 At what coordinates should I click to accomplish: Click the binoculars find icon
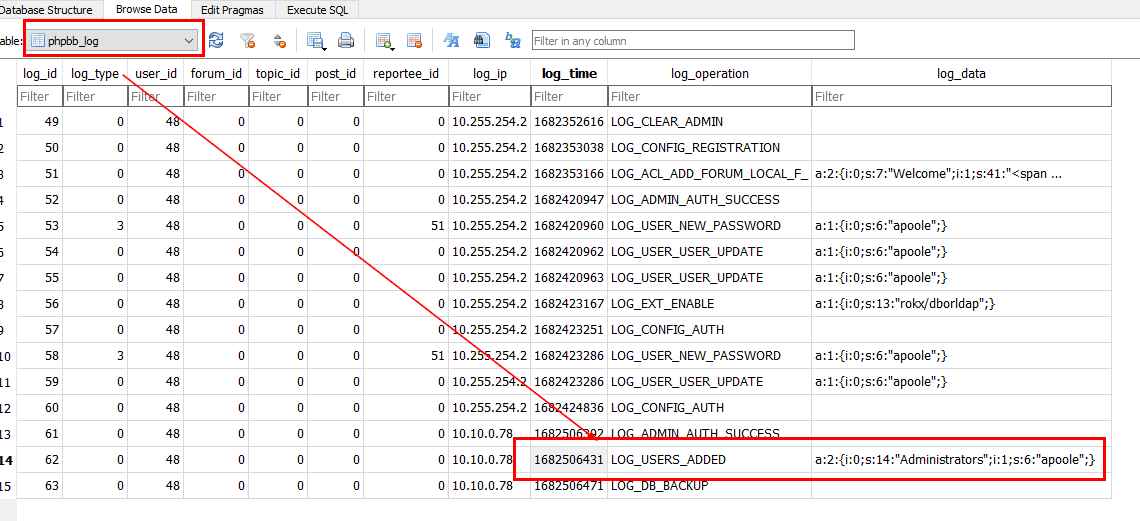[x=482, y=41]
